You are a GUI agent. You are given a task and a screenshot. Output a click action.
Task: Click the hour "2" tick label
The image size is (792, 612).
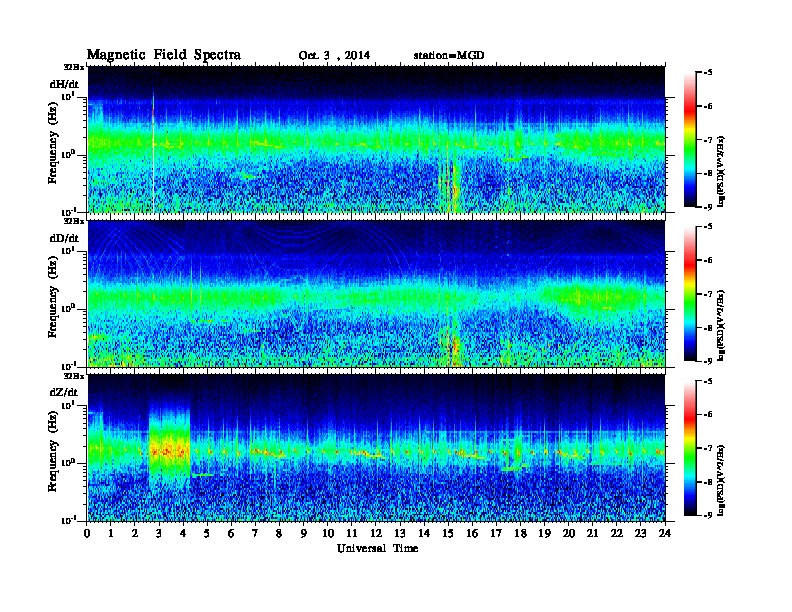pyautogui.click(x=135, y=534)
